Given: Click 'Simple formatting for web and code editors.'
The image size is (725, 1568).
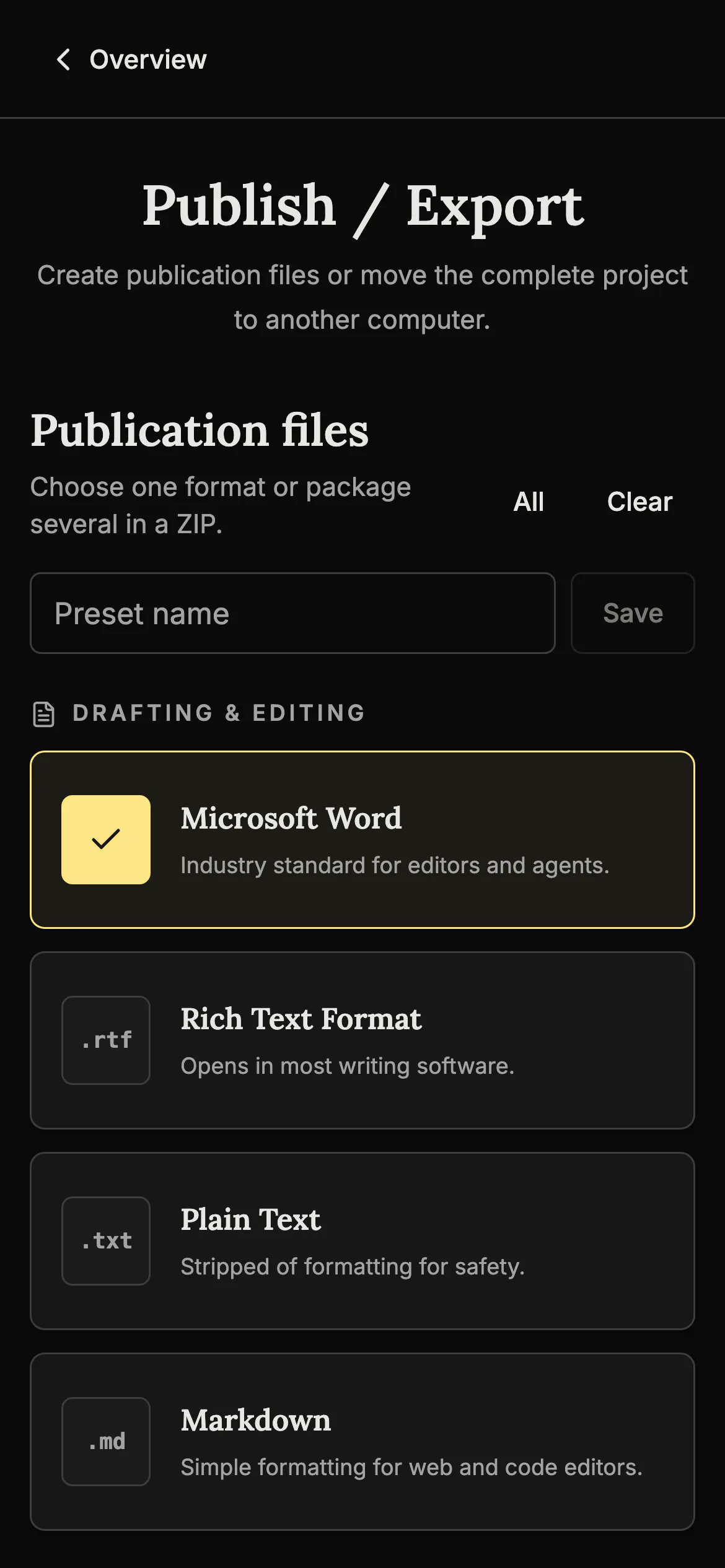Looking at the screenshot, I should click(411, 1468).
